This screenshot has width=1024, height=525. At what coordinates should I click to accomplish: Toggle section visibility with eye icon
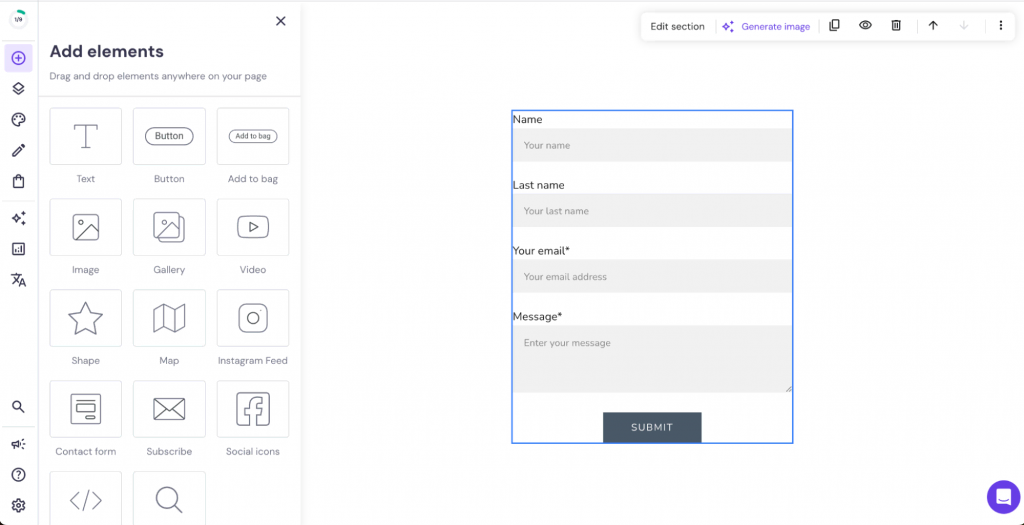865,26
